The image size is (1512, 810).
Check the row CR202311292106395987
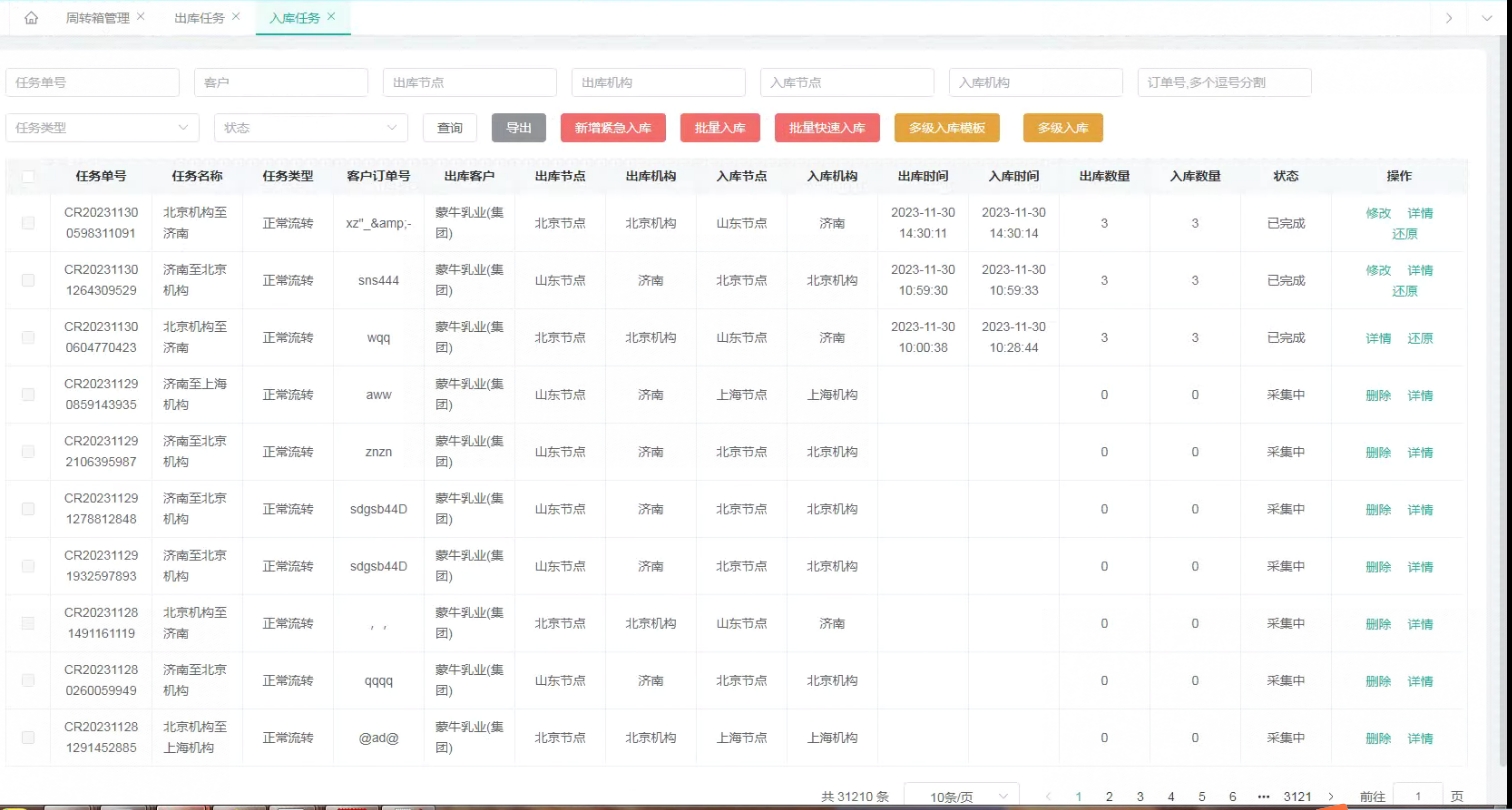(28, 451)
